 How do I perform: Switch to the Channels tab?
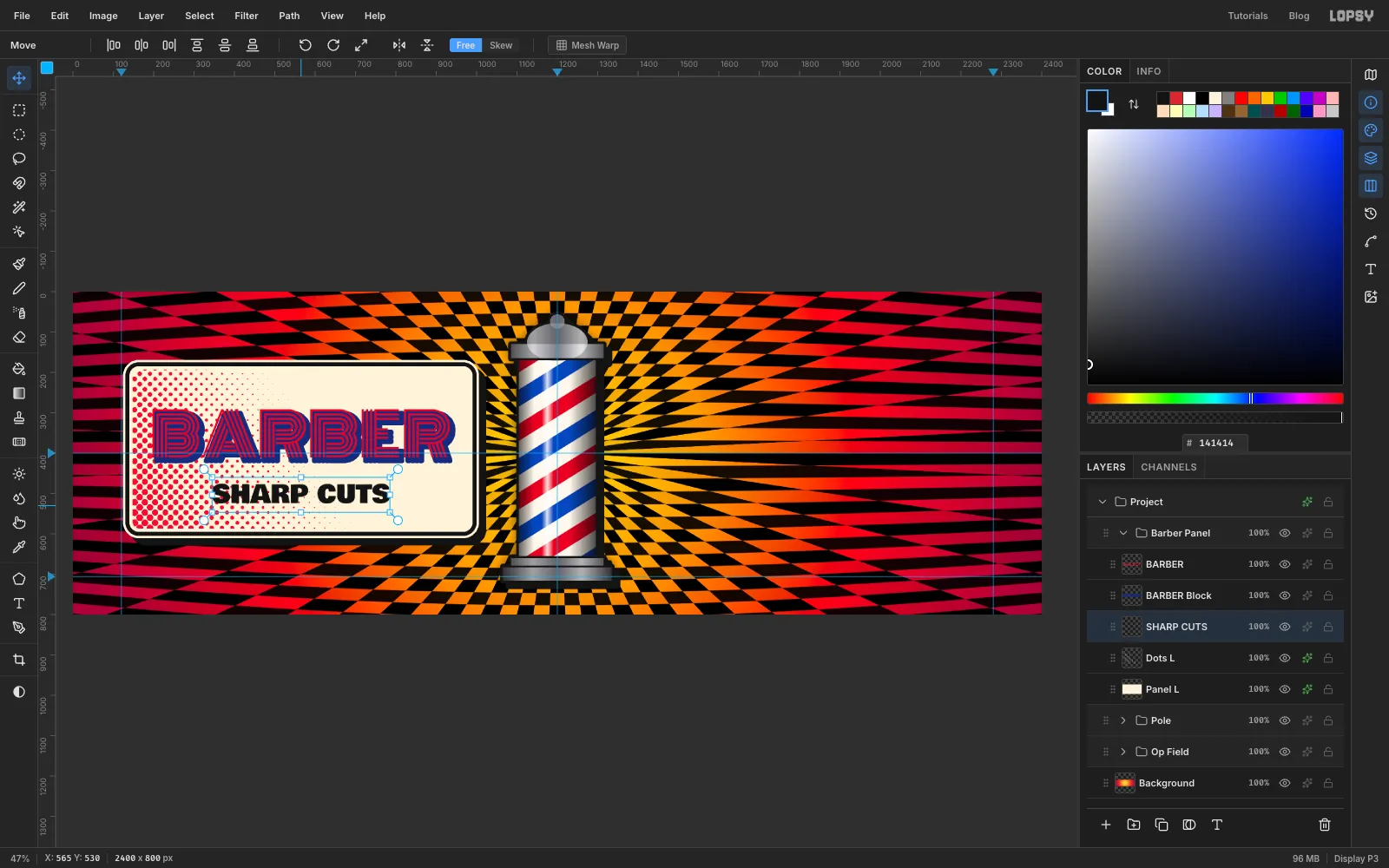pos(1168,467)
